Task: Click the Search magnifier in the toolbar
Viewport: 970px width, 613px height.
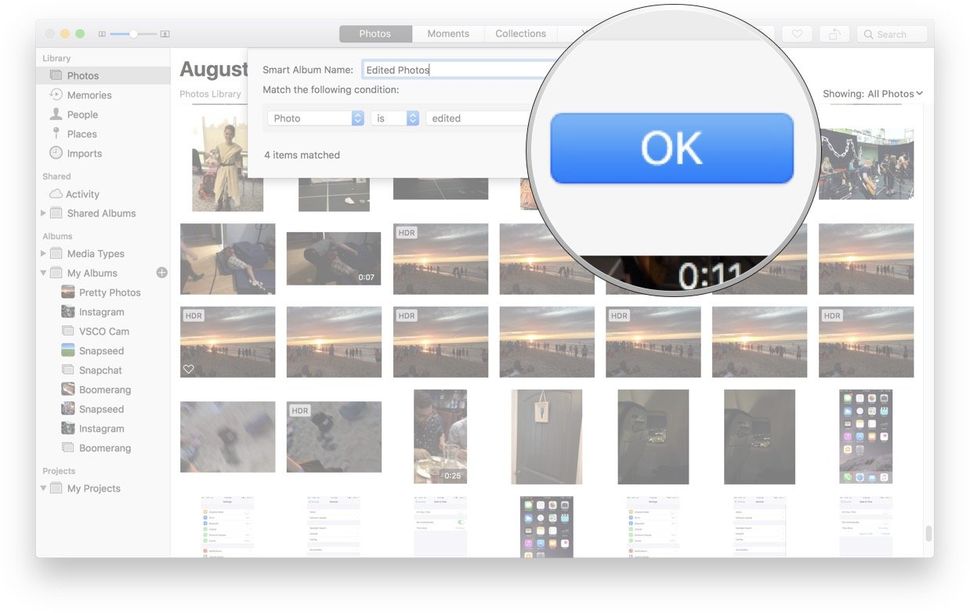Action: point(866,33)
